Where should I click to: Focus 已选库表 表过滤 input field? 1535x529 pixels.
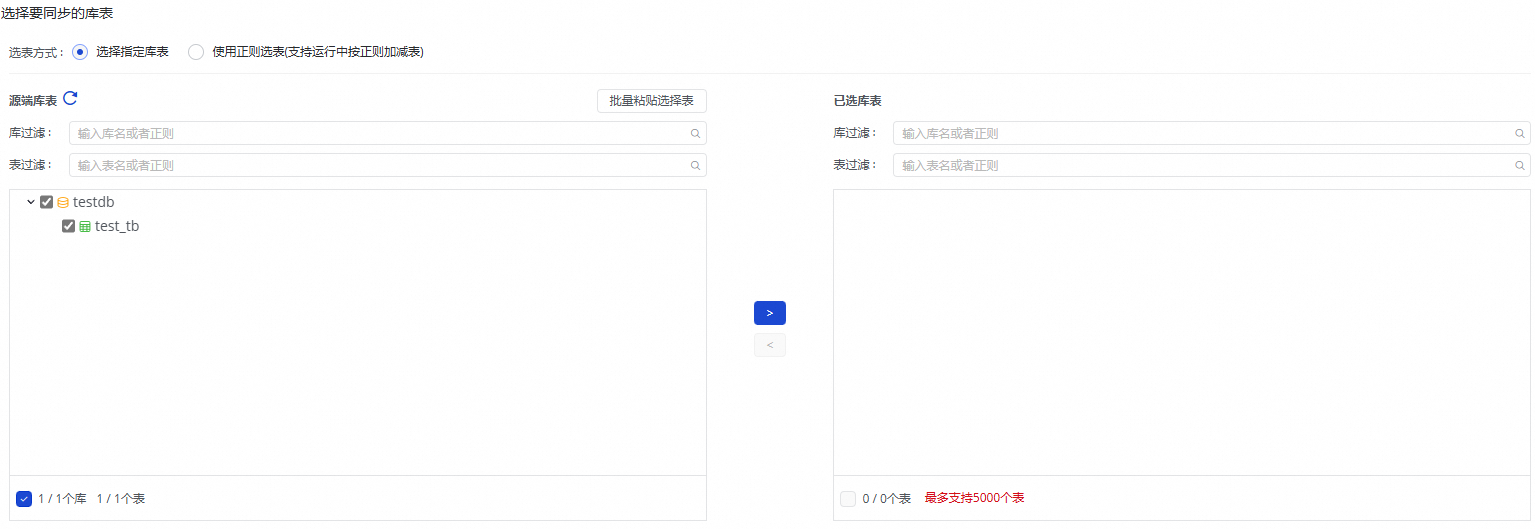point(1212,165)
